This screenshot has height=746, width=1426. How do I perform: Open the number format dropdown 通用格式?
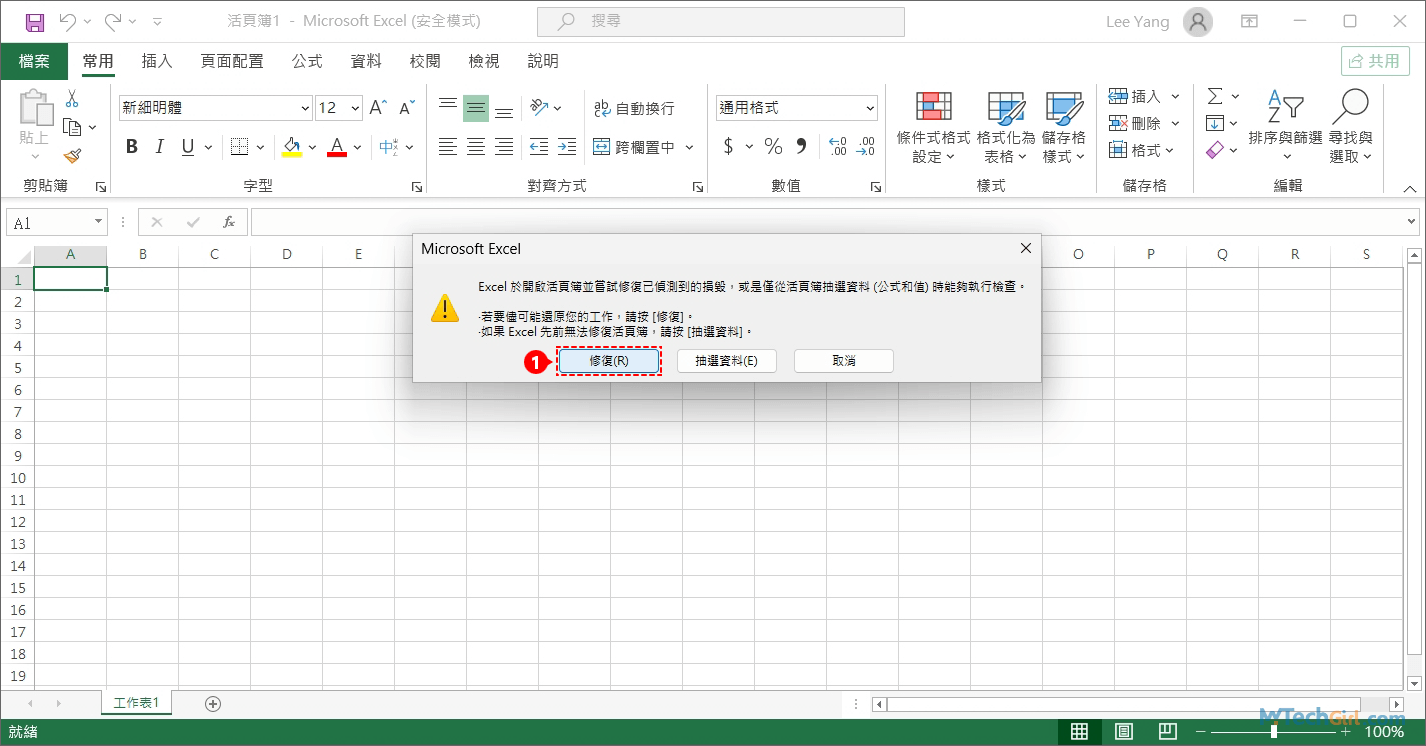870,108
